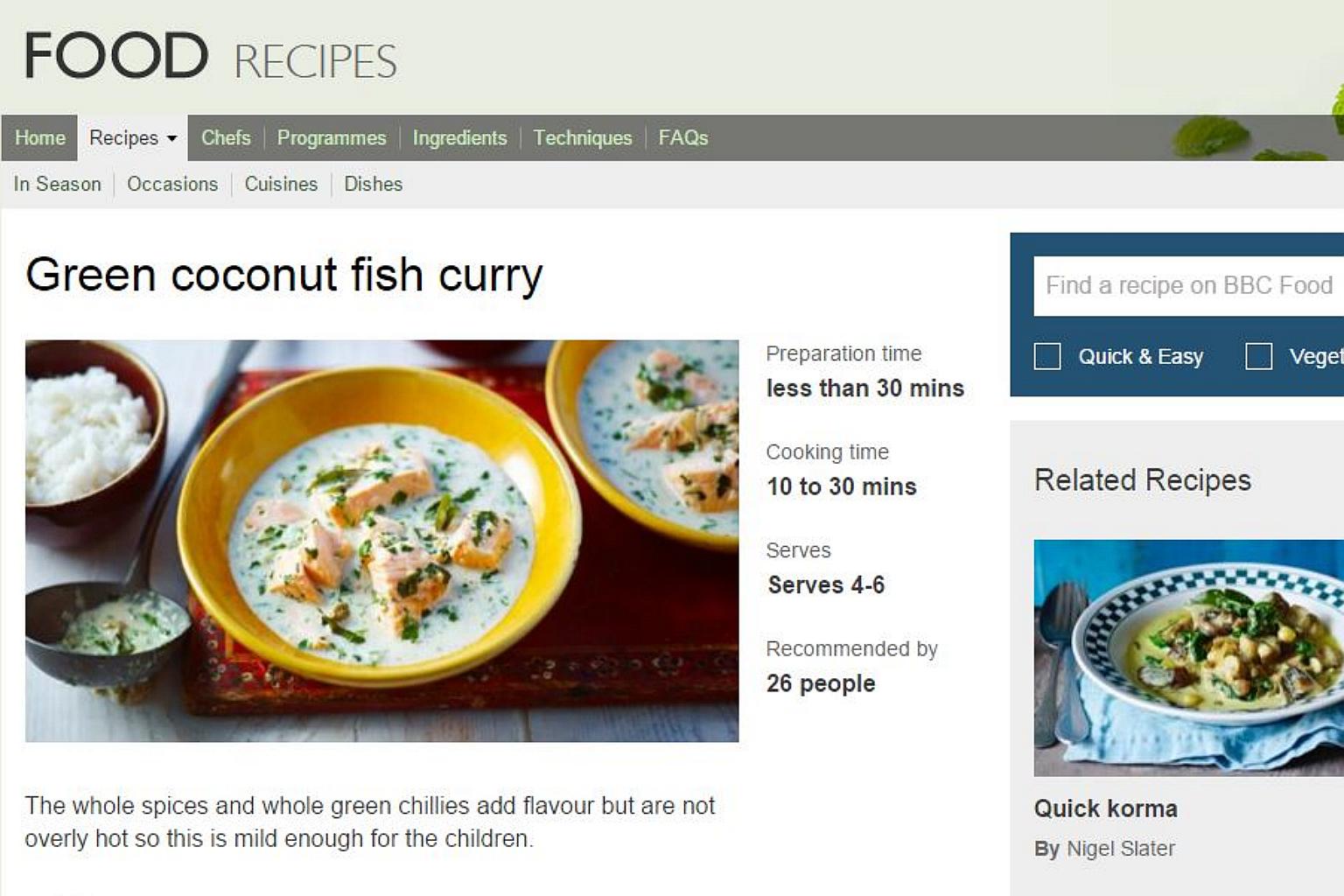View chef Nigel Slater's page
Image resolution: width=1344 pixels, height=896 pixels.
click(x=1121, y=849)
